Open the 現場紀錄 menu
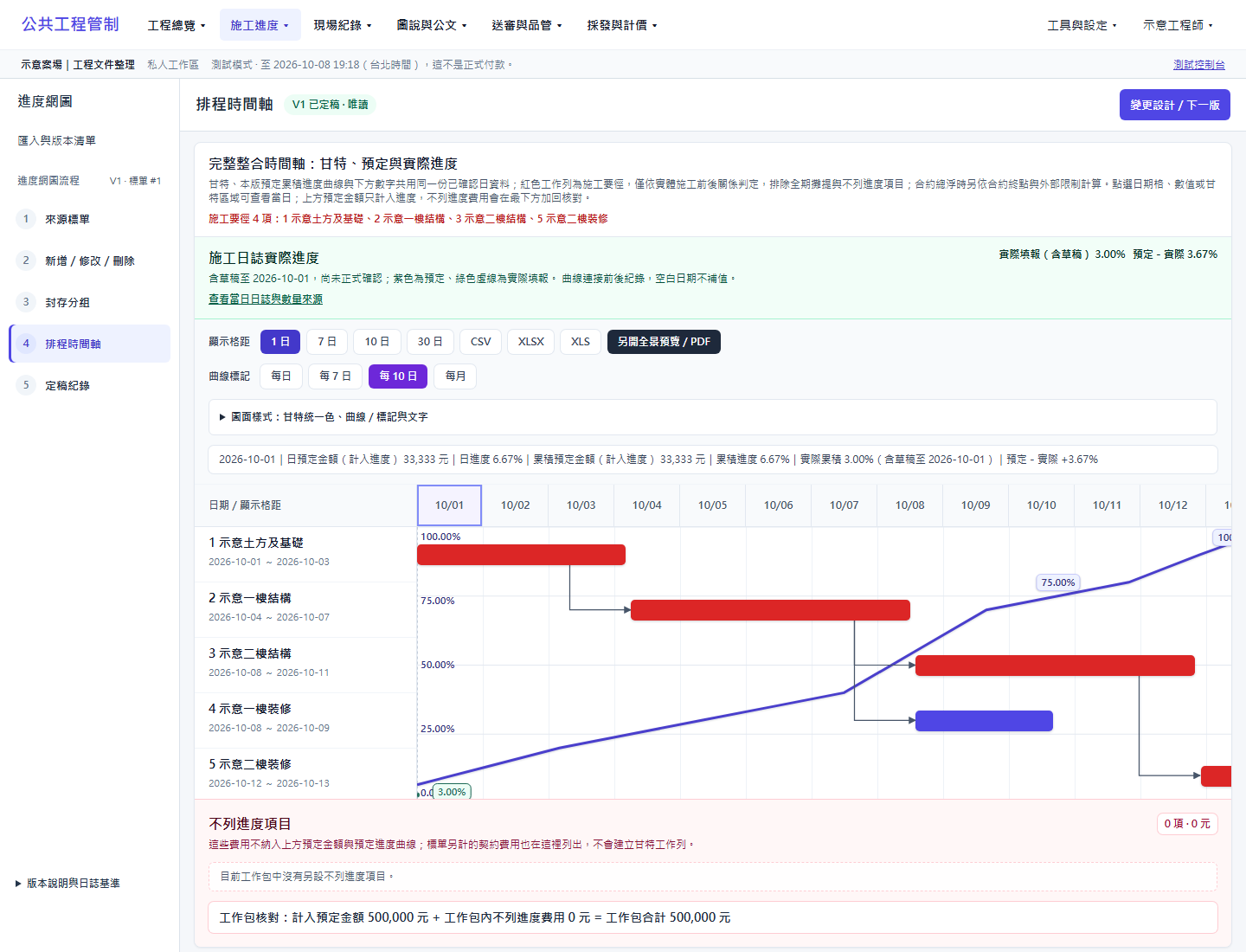The image size is (1246, 952). pyautogui.click(x=343, y=25)
